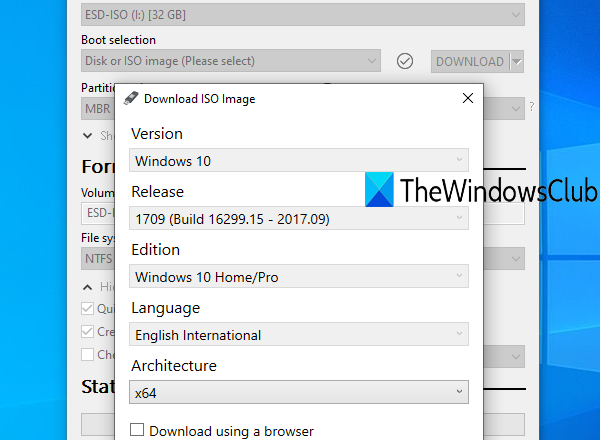
Task: Tick the Download using a browser checkbox
Action: pos(137,430)
